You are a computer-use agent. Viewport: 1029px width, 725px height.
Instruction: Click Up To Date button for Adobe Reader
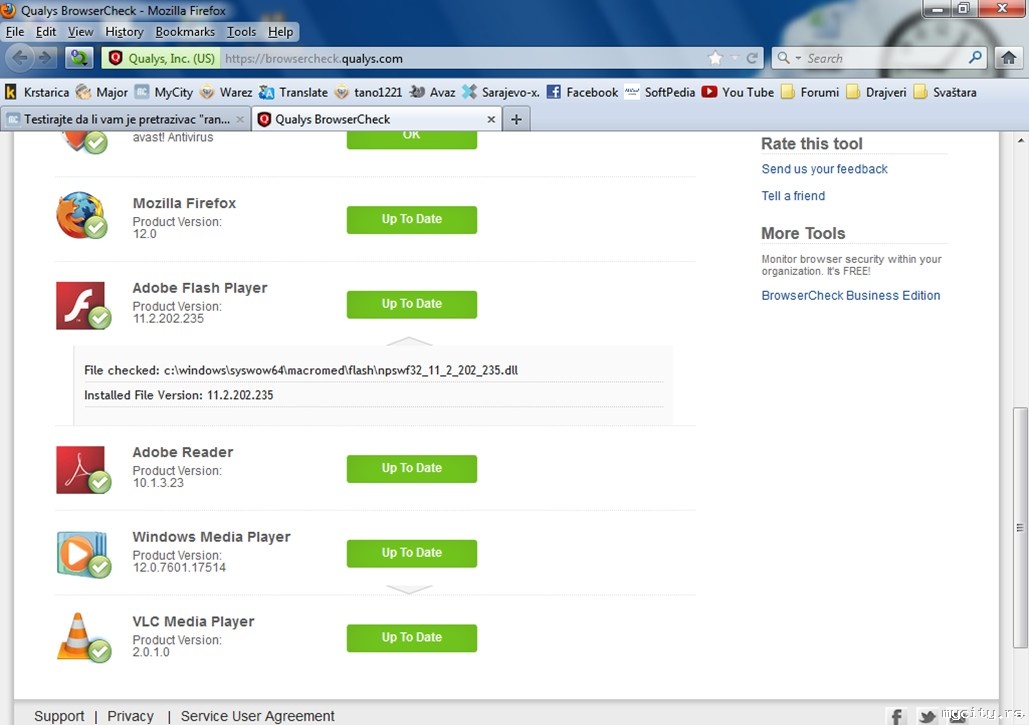click(411, 468)
